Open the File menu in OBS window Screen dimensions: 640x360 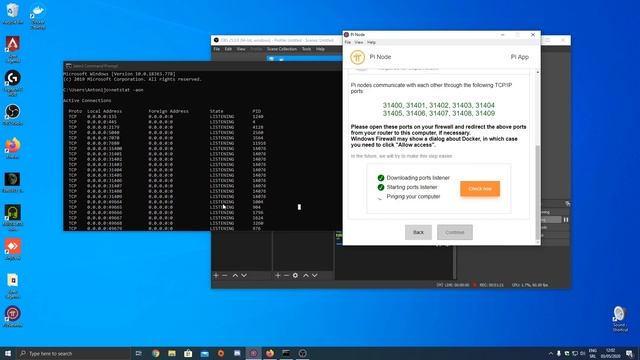coord(217,49)
